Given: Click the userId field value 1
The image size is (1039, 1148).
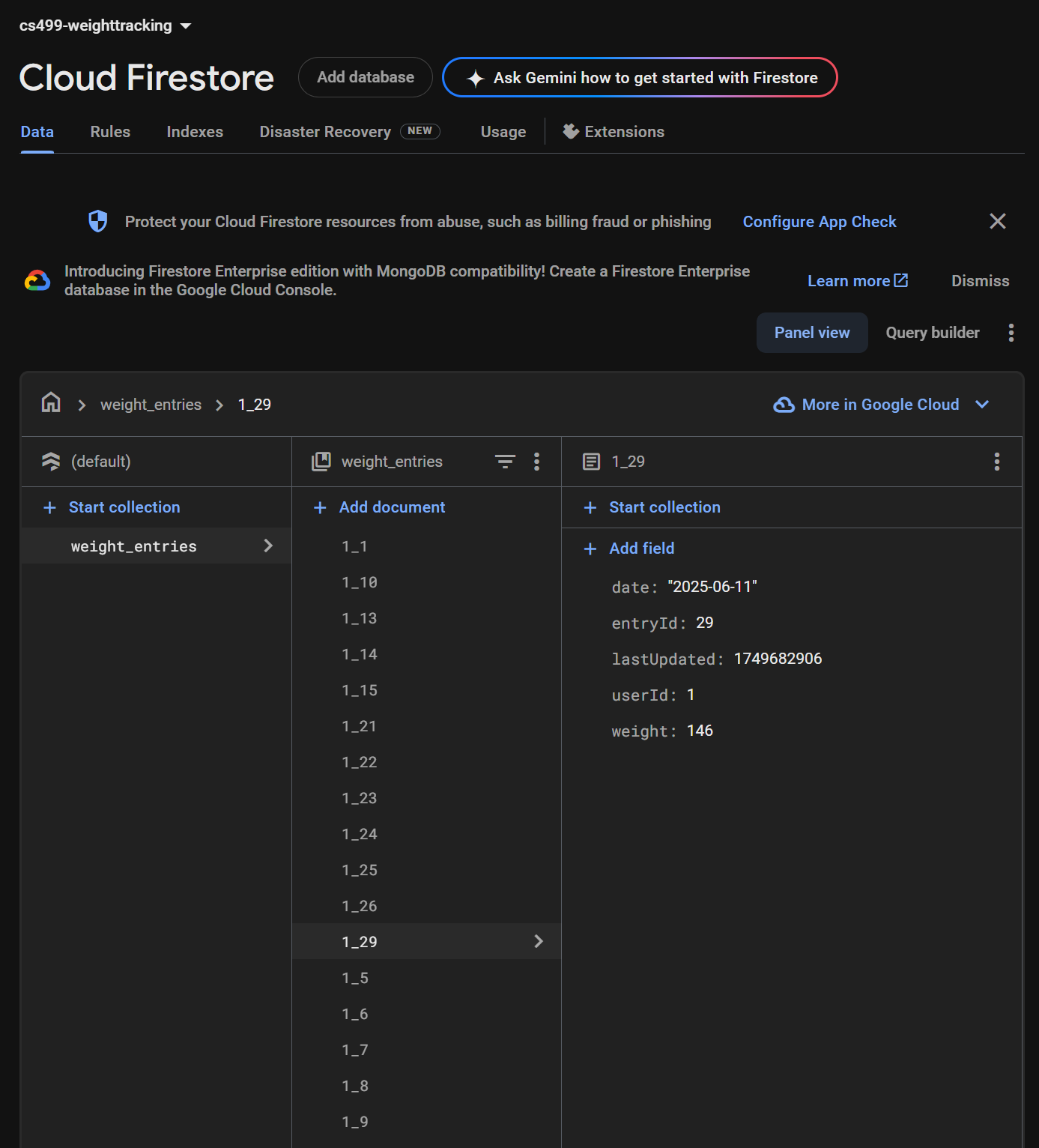Looking at the screenshot, I should (691, 695).
